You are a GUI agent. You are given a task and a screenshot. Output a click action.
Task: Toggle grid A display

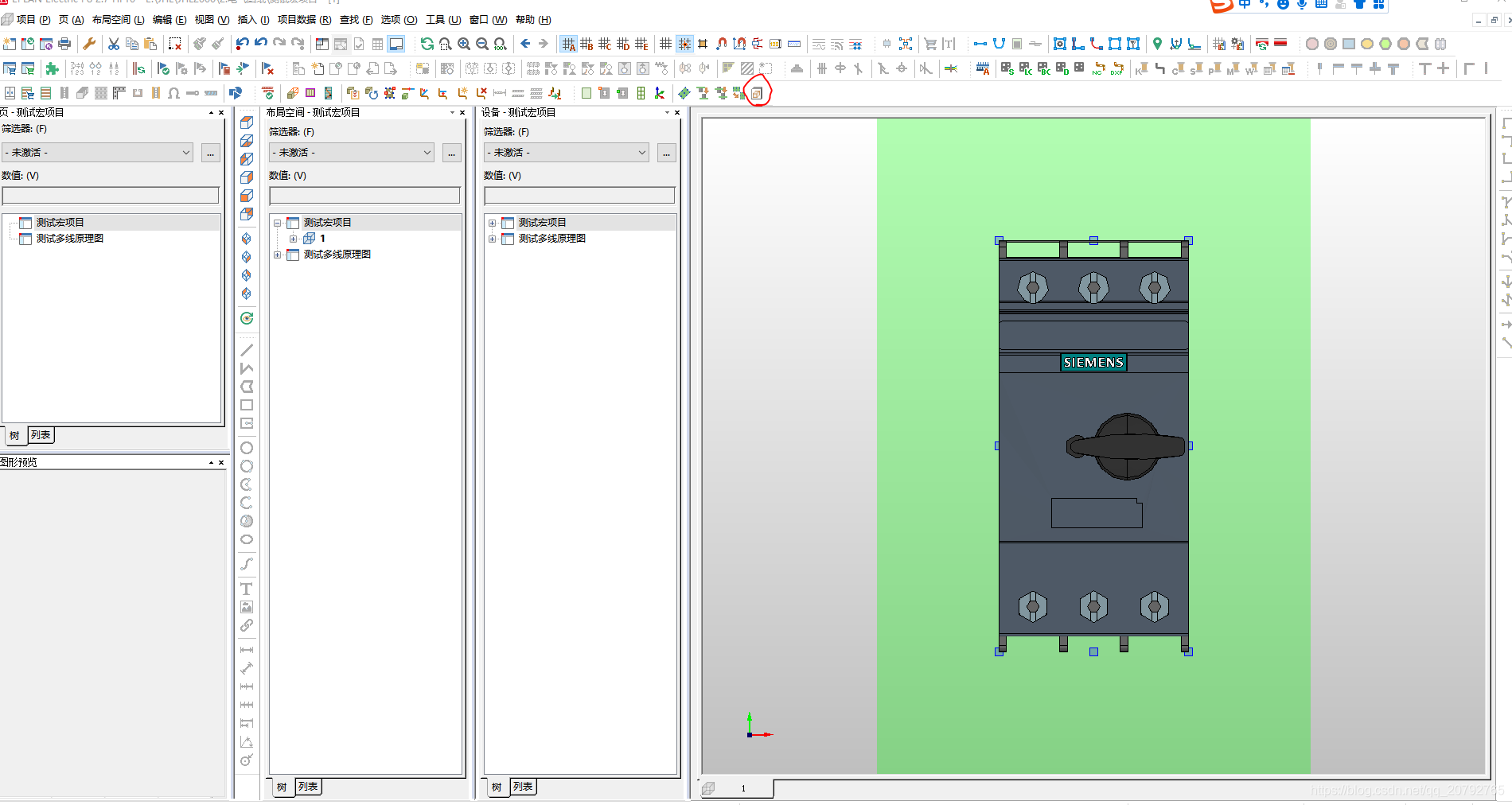point(568,44)
